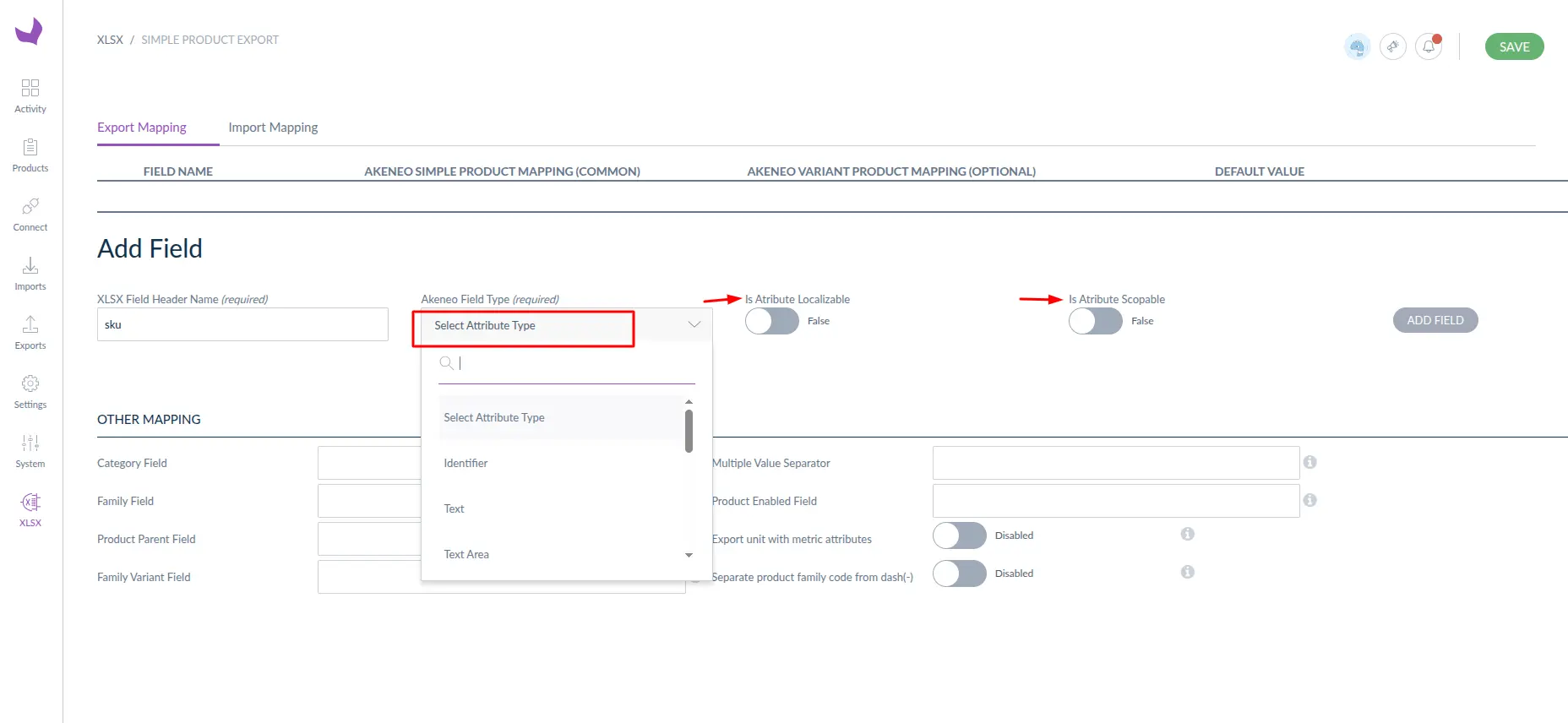Click the attribute list scrollbar down arrow
This screenshot has height=723, width=1568.
689,555
